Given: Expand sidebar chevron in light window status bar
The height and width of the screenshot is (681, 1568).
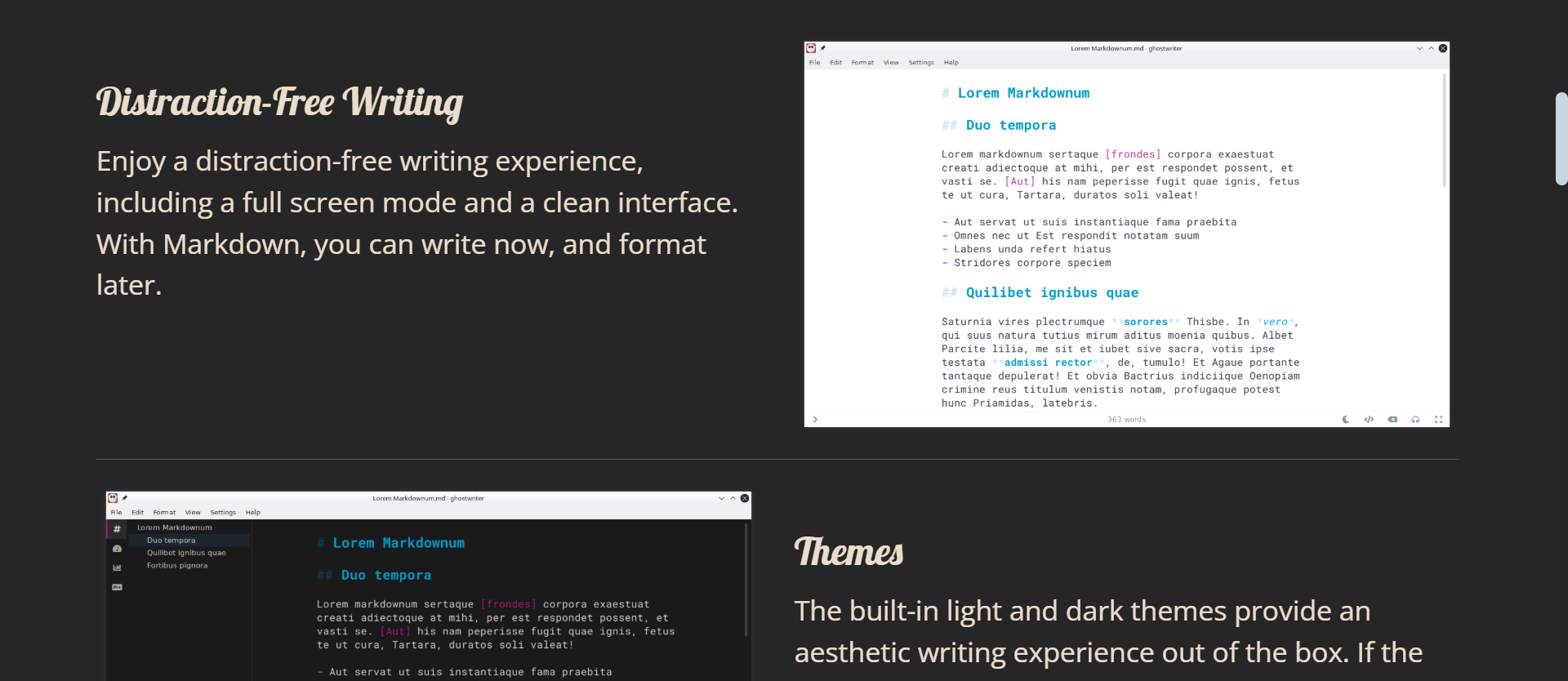Looking at the screenshot, I should 815,420.
